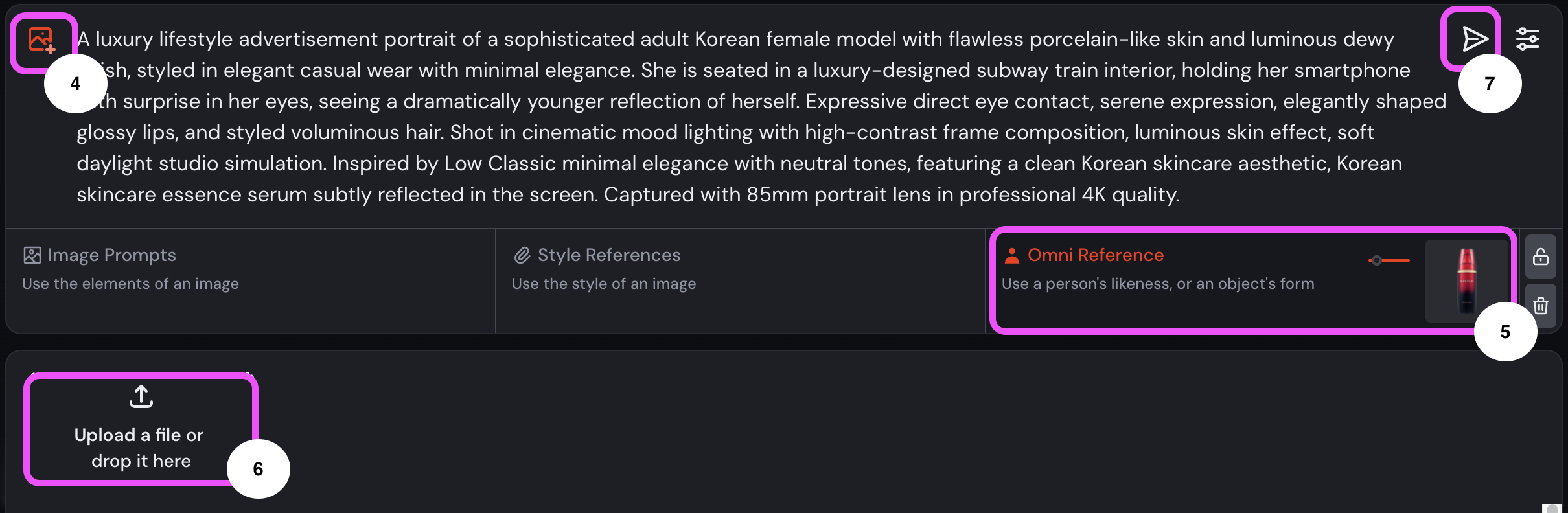Click the upload arrow icon in the drop zone
This screenshot has height=513, width=1568.
click(140, 396)
